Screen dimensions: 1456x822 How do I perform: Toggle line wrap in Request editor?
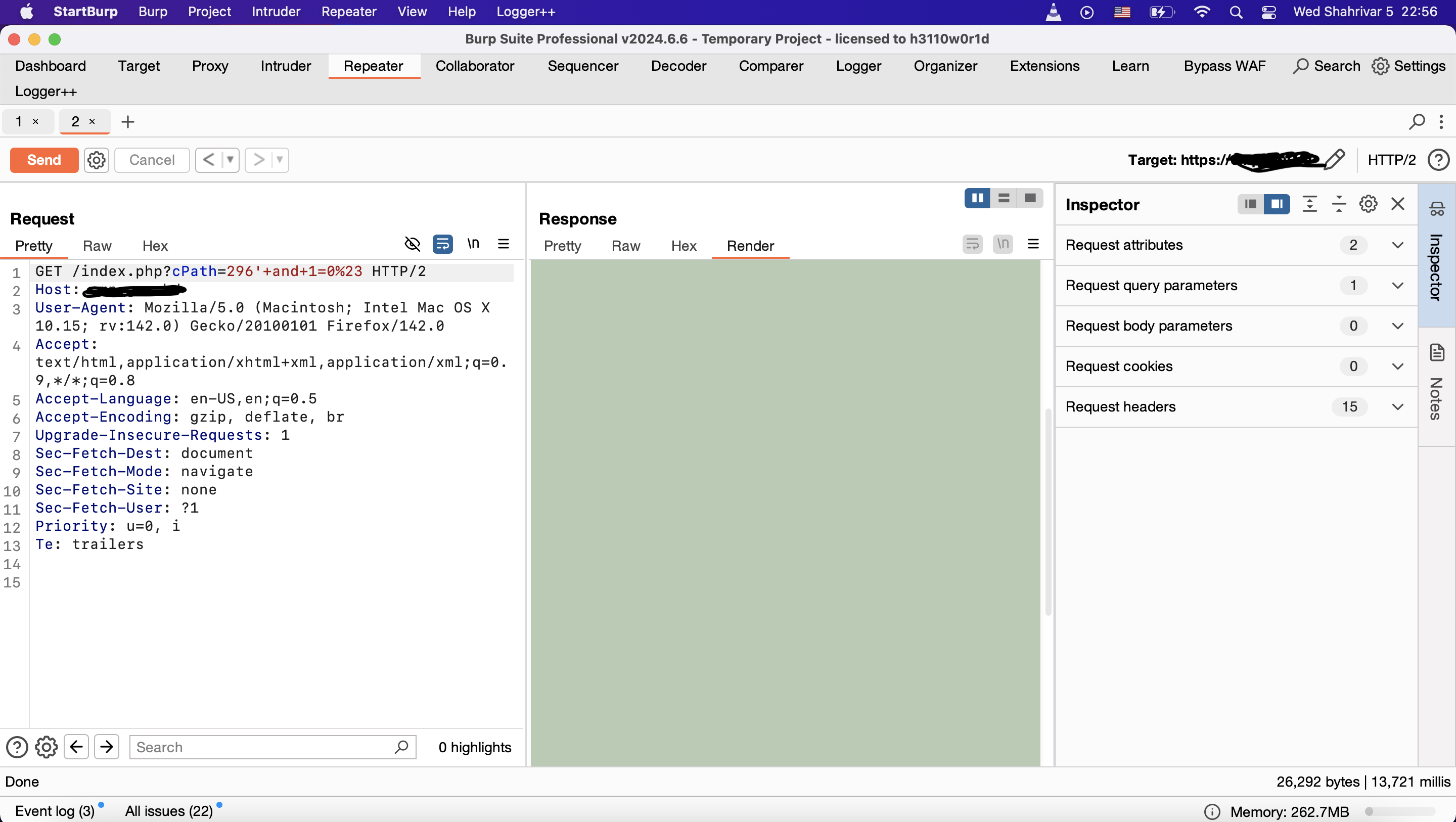(442, 244)
